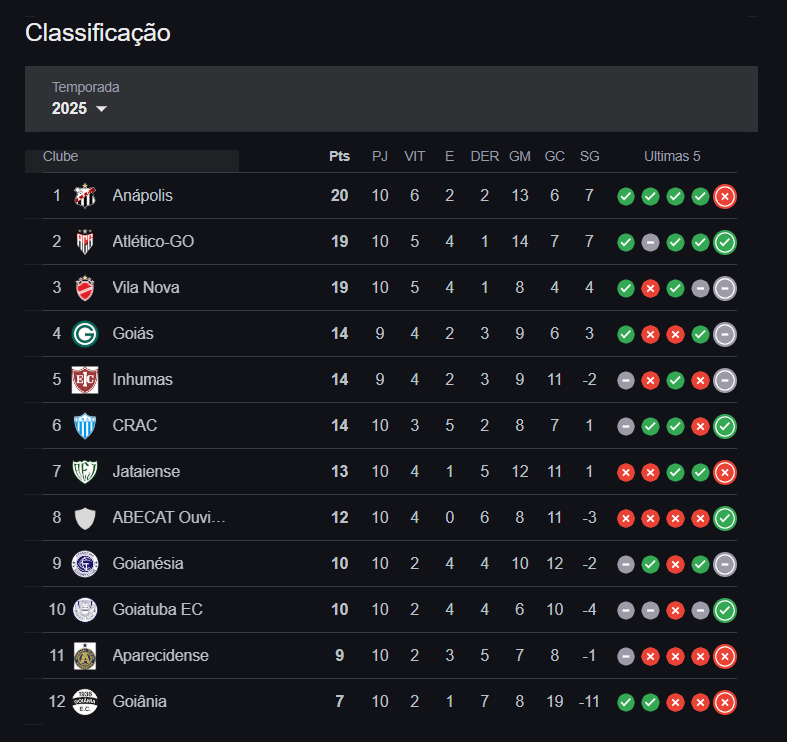Click Goiás latest match draw indicator

[725, 334]
